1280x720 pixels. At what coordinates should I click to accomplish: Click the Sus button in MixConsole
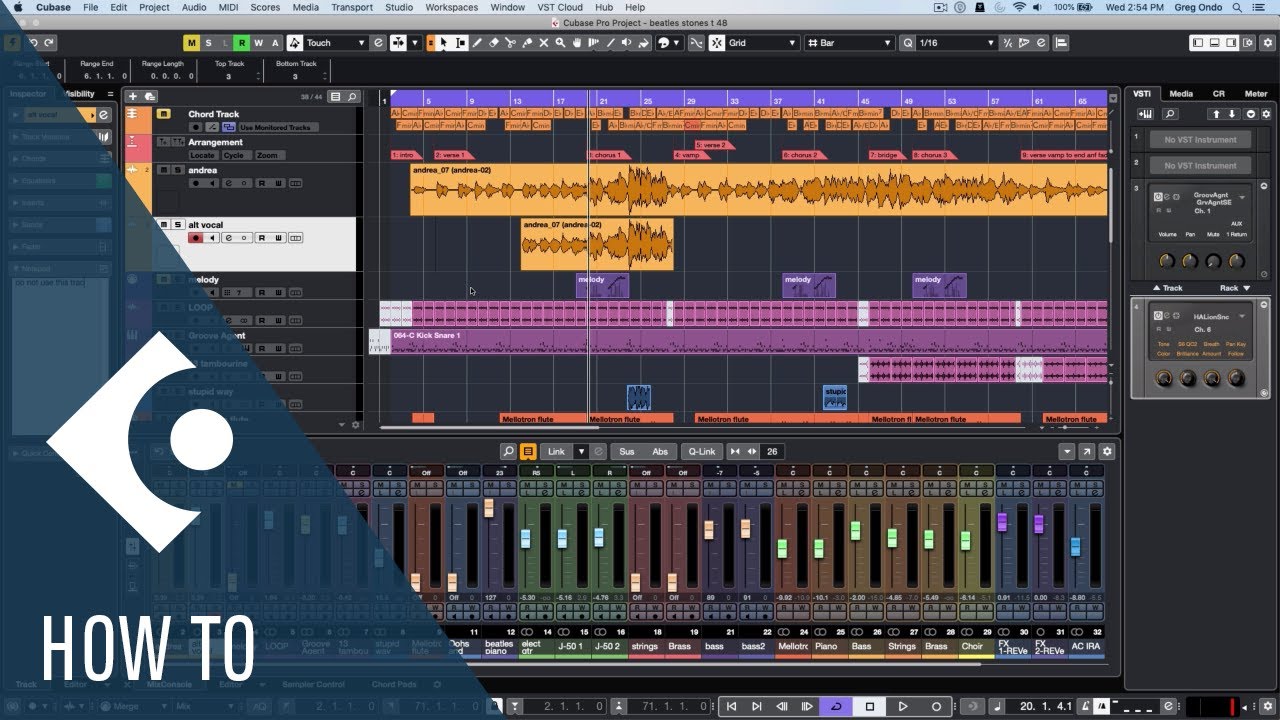coord(626,452)
